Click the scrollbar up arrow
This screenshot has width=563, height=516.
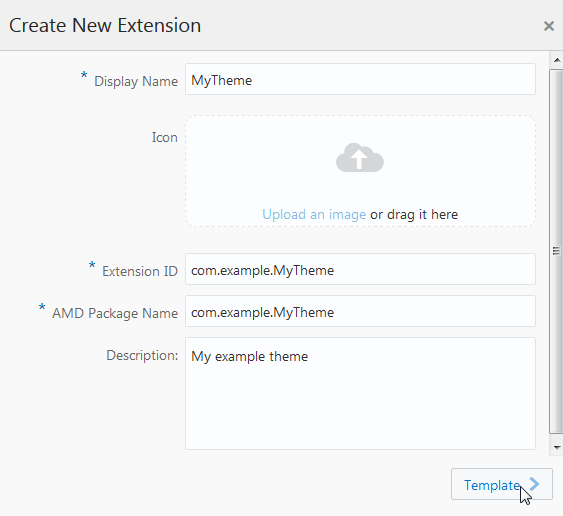557,60
